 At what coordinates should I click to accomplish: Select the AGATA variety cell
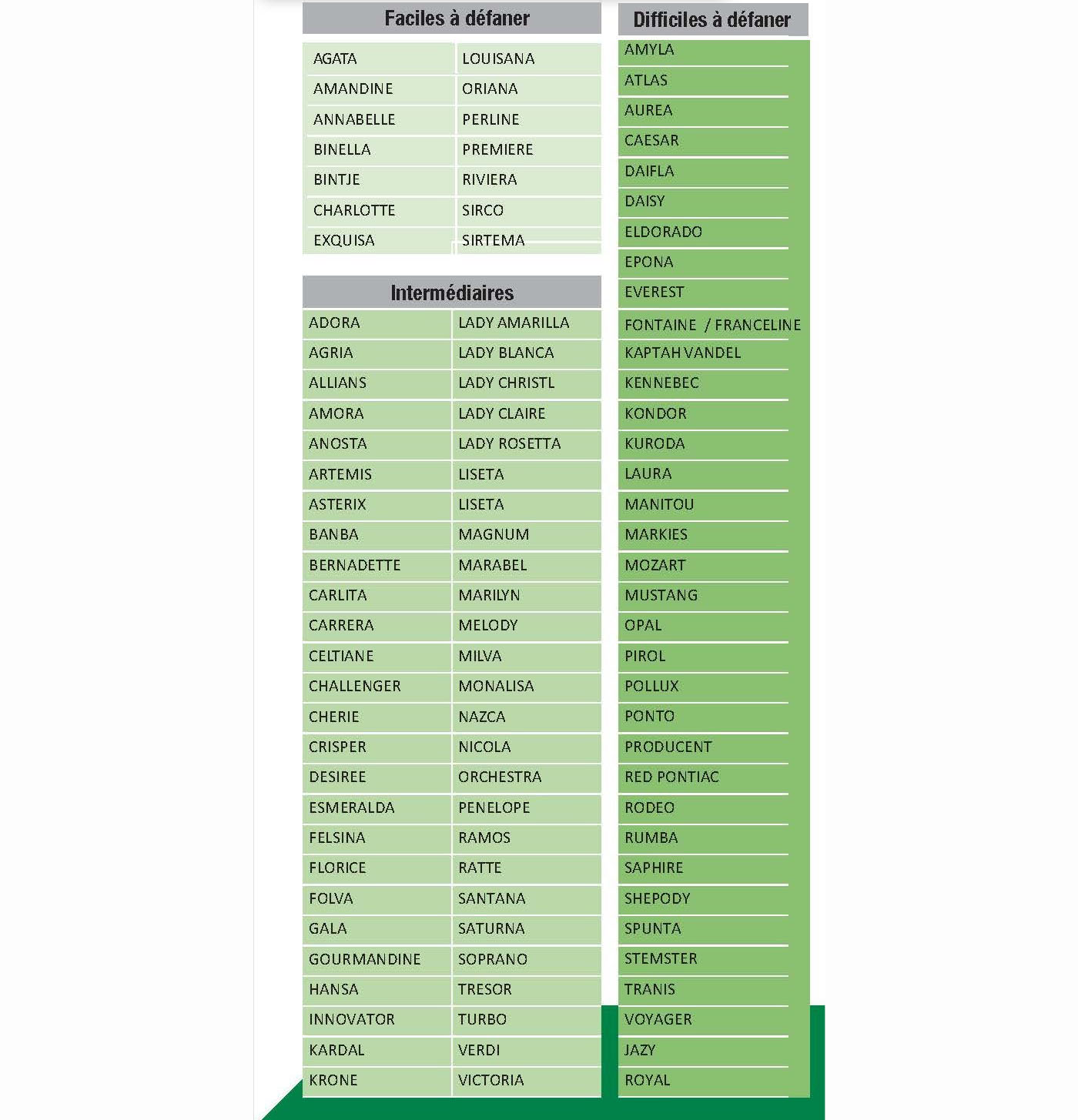[379, 59]
